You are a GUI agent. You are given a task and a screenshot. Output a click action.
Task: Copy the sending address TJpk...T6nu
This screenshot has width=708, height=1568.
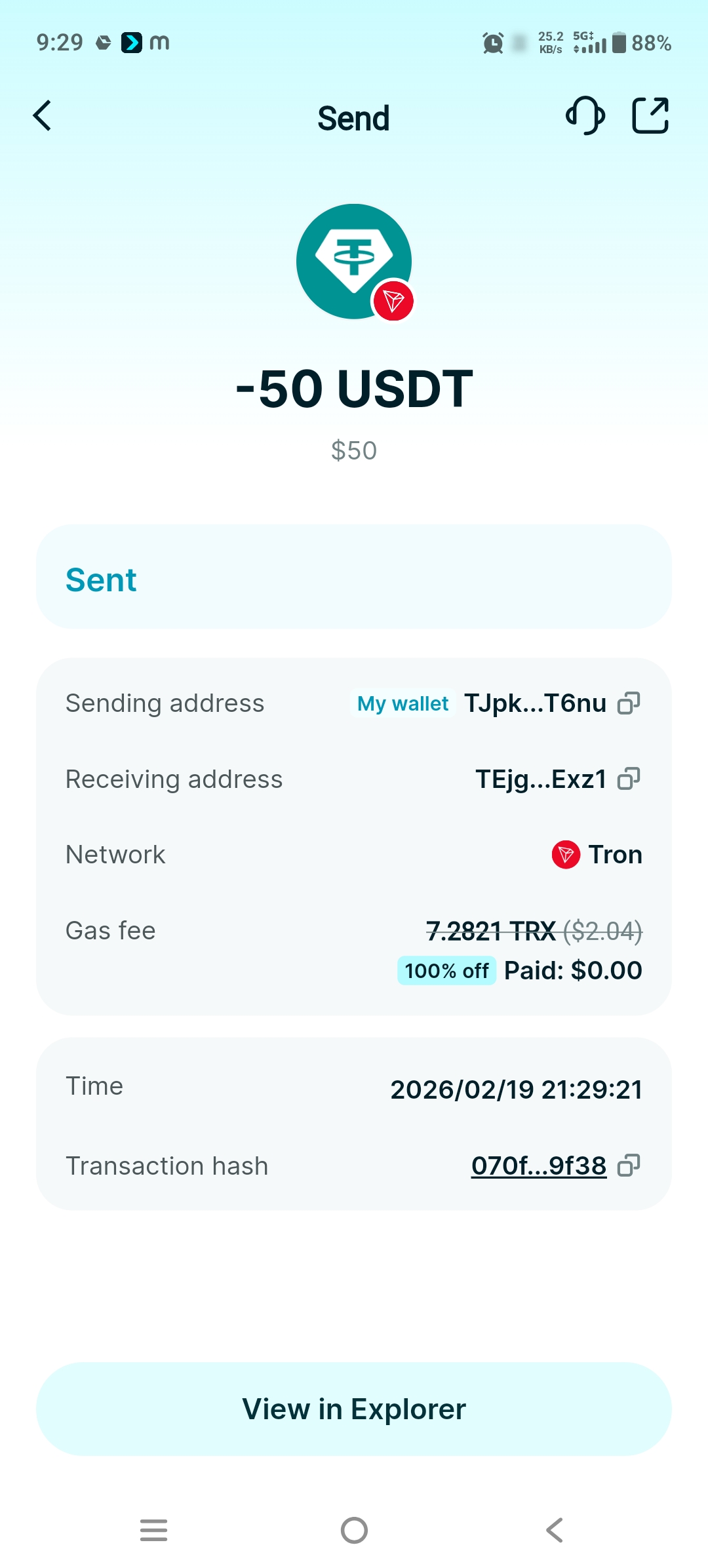(x=629, y=703)
